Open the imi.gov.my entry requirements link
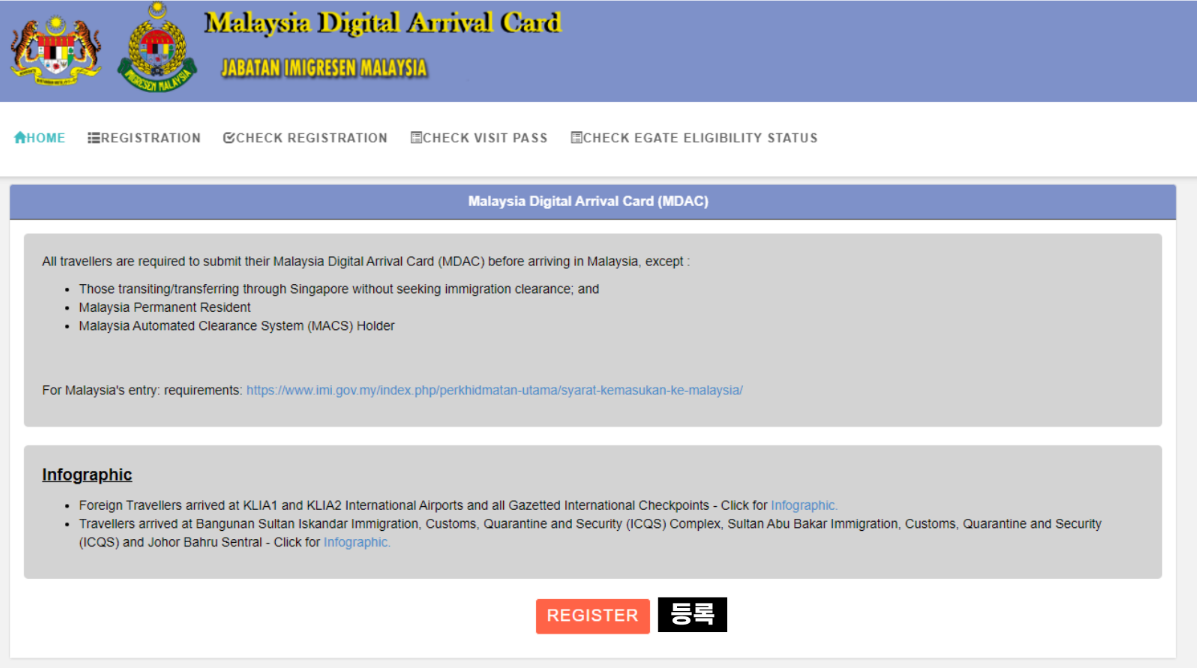This screenshot has height=671, width=1197. pos(495,391)
